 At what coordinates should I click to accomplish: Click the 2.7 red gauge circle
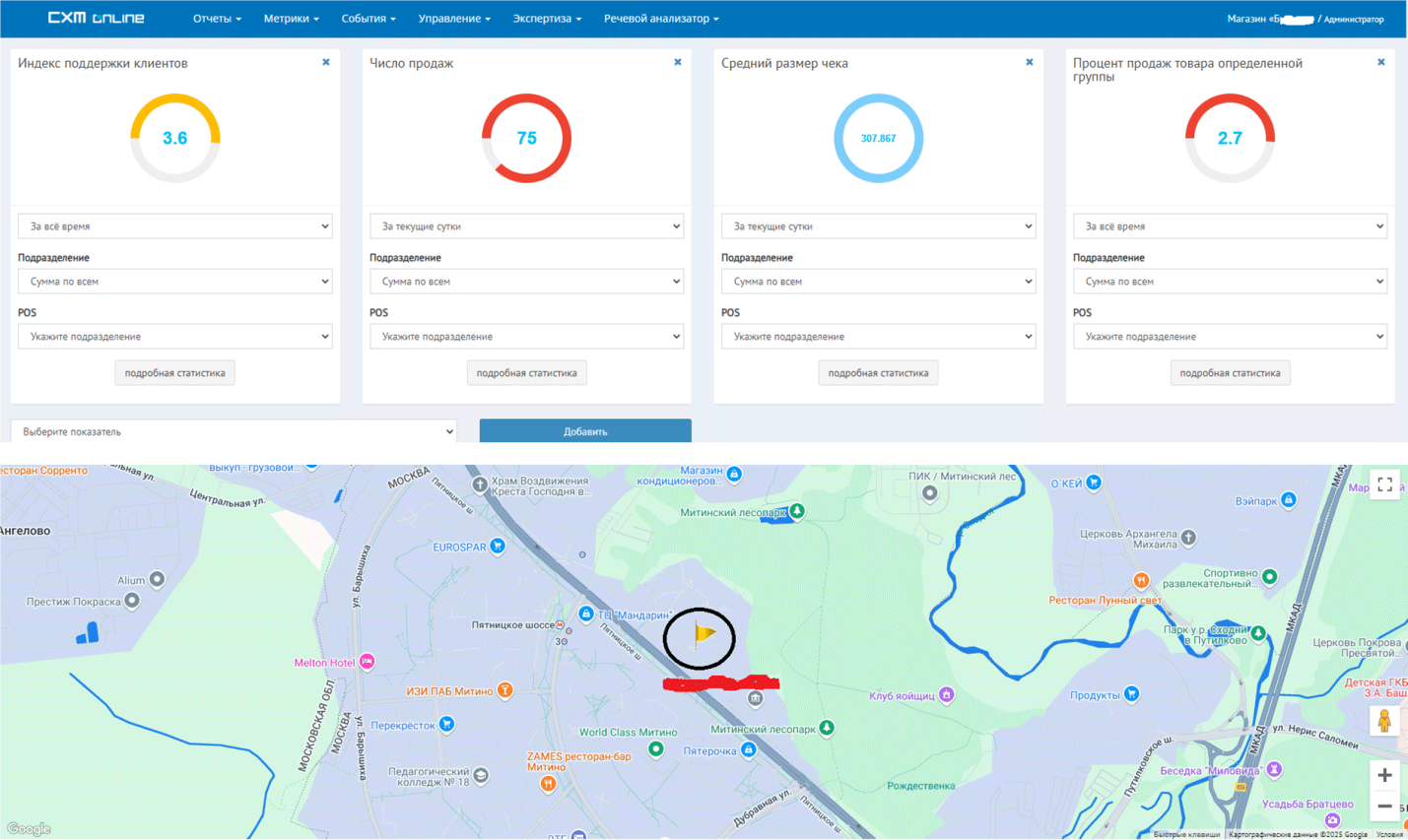(1230, 138)
